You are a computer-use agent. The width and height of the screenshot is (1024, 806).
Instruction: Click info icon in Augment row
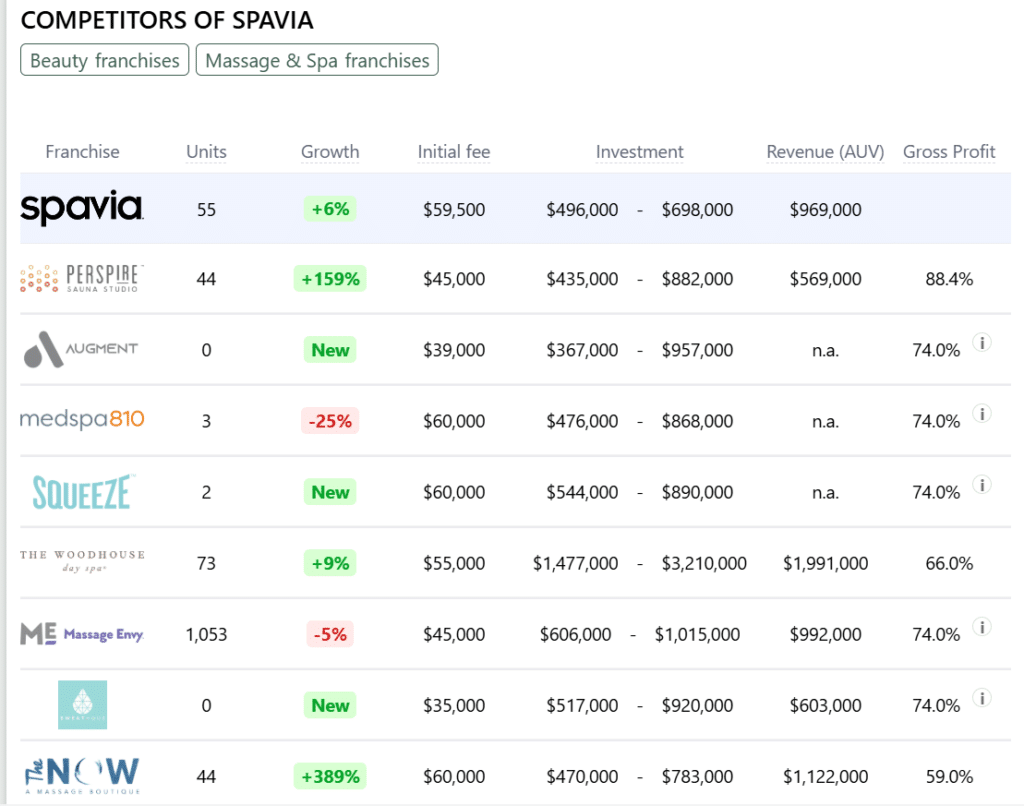(x=982, y=342)
